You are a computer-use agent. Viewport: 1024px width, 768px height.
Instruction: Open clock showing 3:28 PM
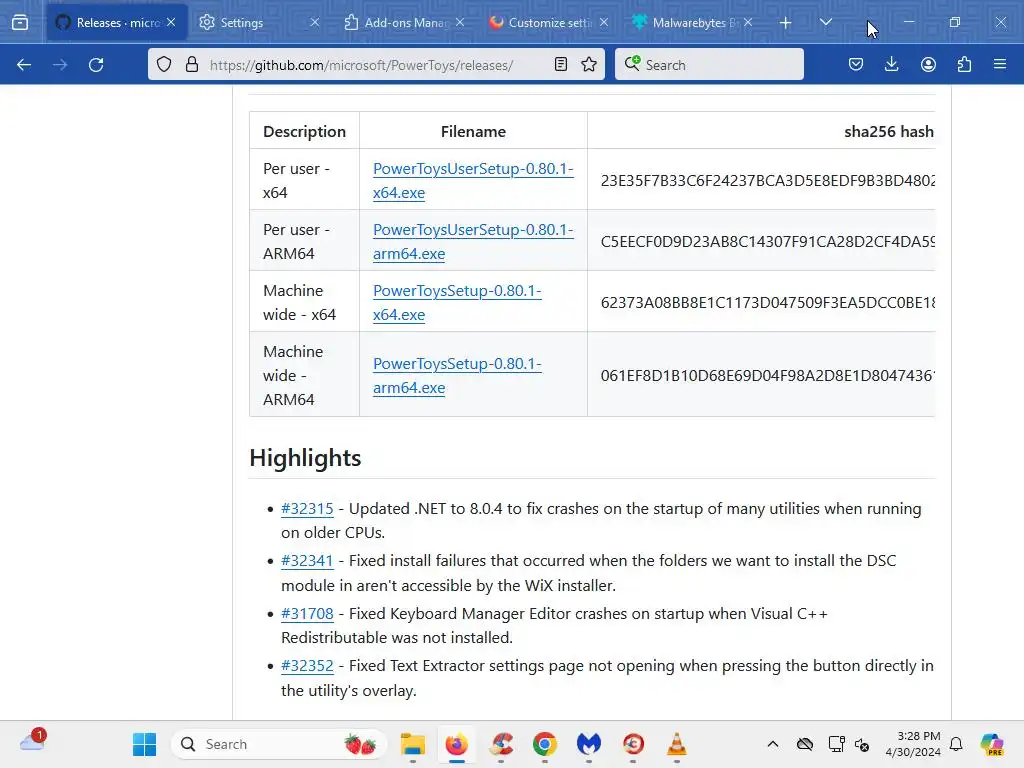point(913,744)
